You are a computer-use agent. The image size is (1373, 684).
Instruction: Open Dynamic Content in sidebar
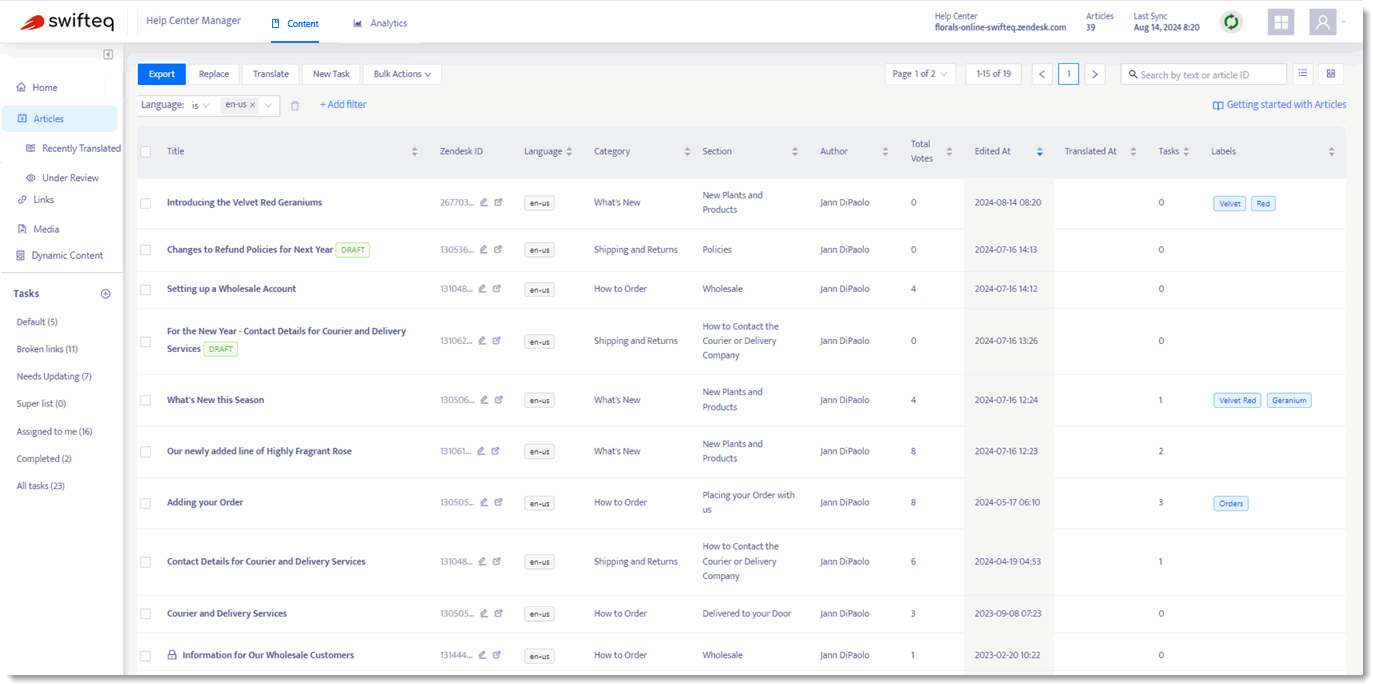pyautogui.click(x=60, y=255)
